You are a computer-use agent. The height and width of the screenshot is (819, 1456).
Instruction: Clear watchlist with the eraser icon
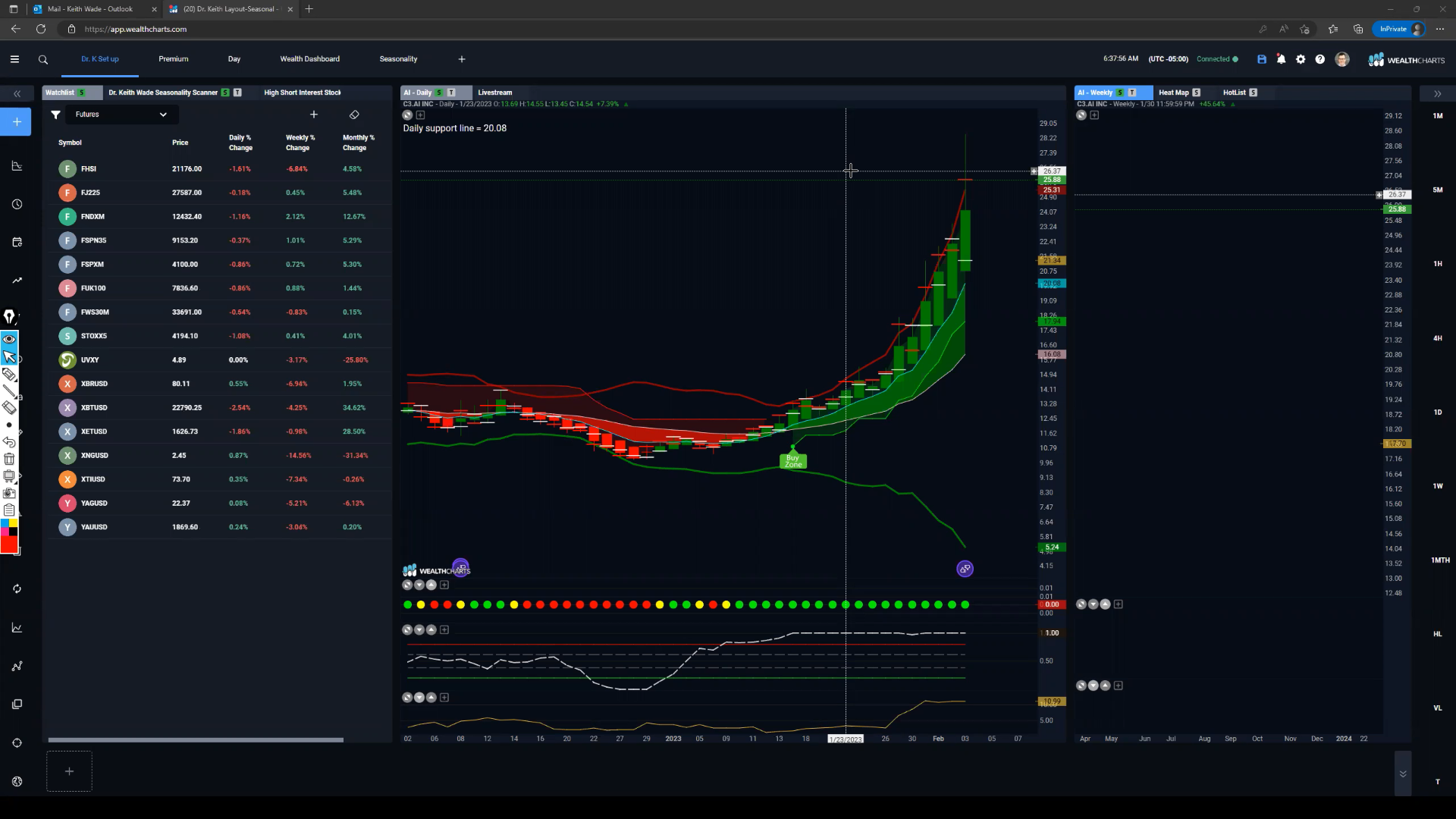click(354, 115)
